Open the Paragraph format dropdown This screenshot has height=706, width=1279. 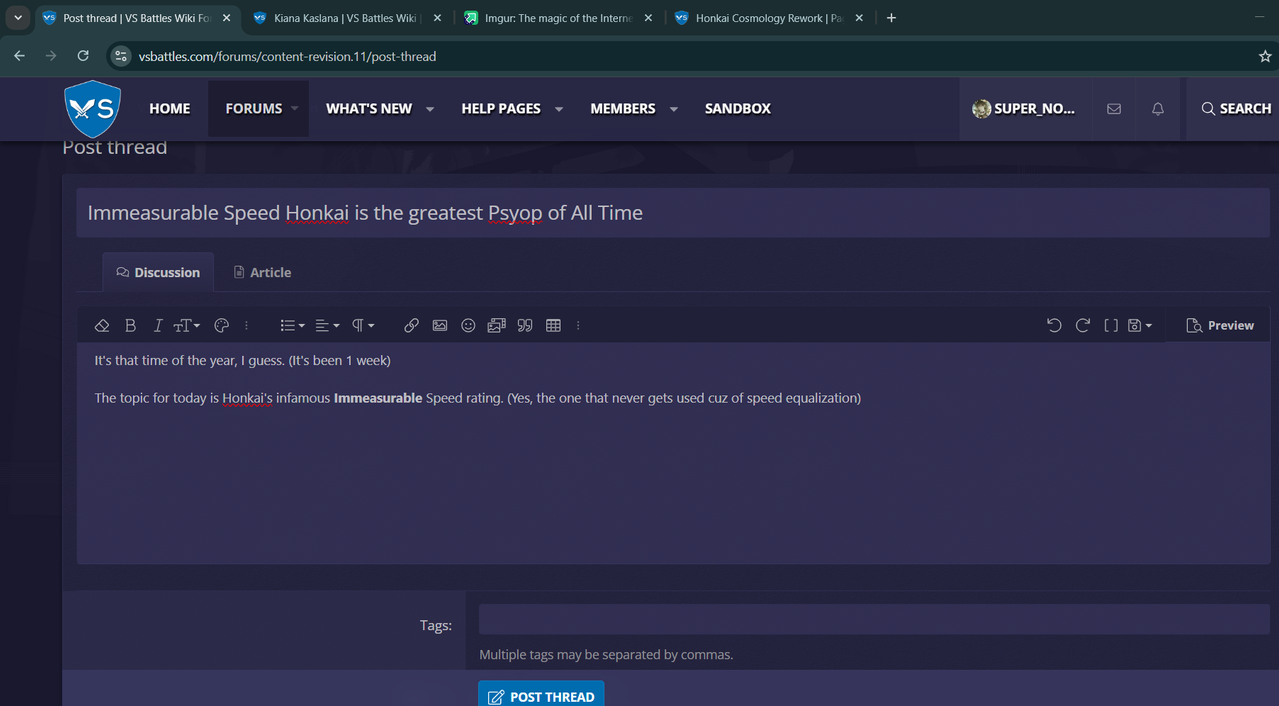click(363, 326)
